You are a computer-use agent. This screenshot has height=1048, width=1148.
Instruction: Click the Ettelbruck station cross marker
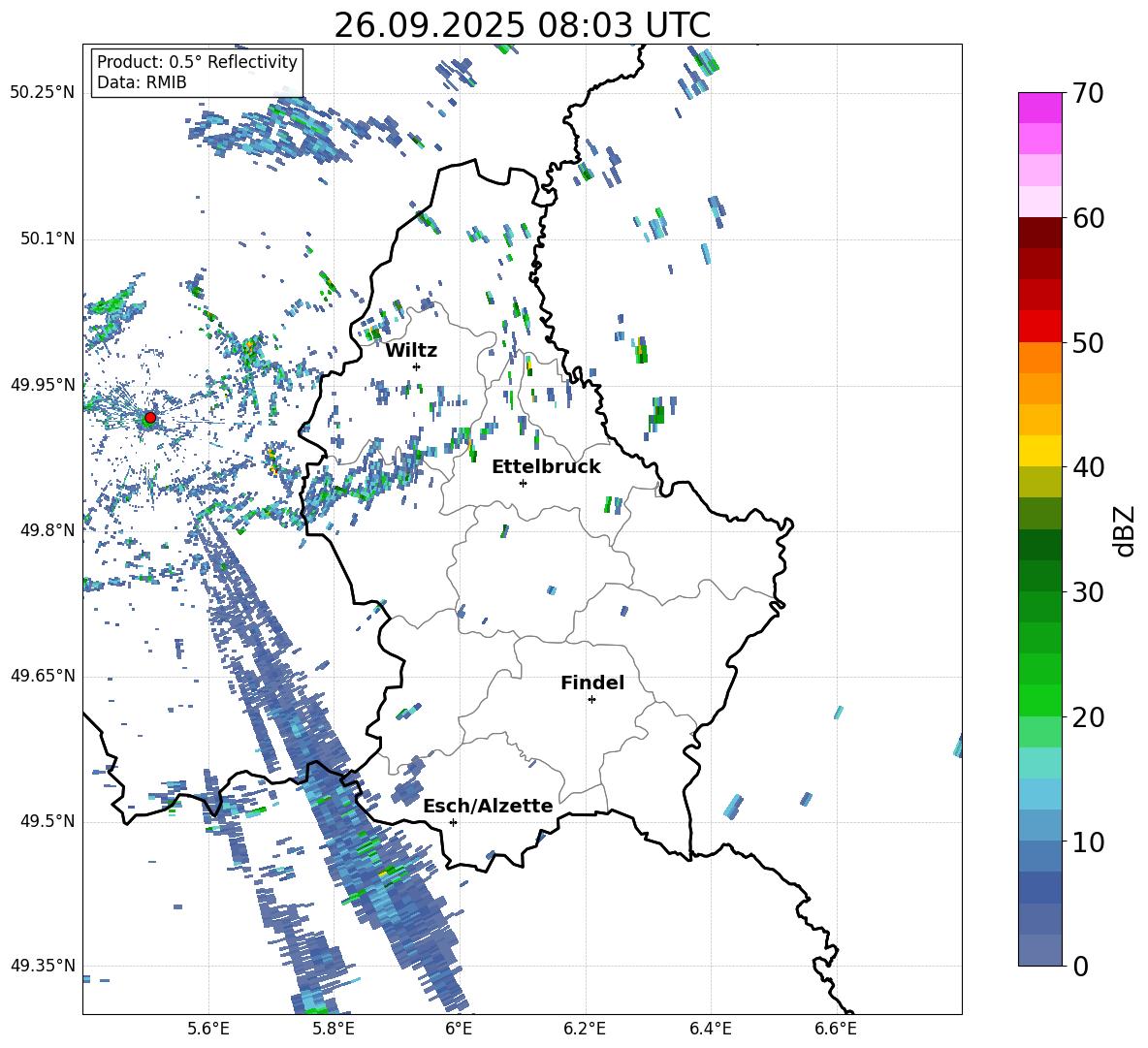[x=523, y=483]
